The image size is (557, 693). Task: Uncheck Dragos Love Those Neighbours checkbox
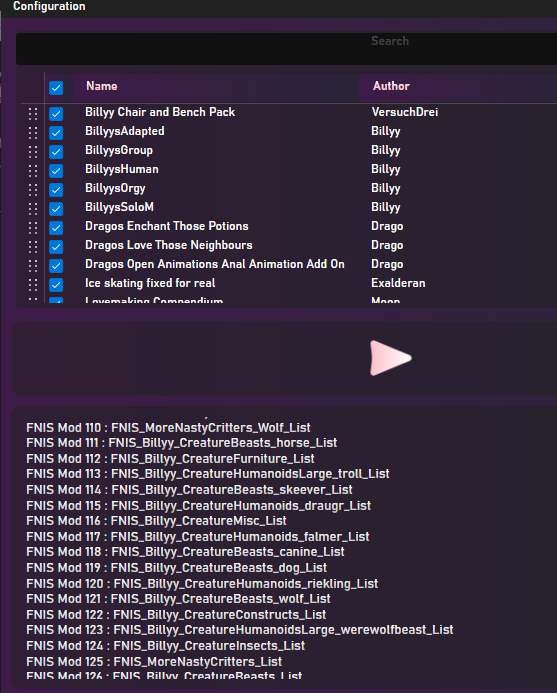56,247
